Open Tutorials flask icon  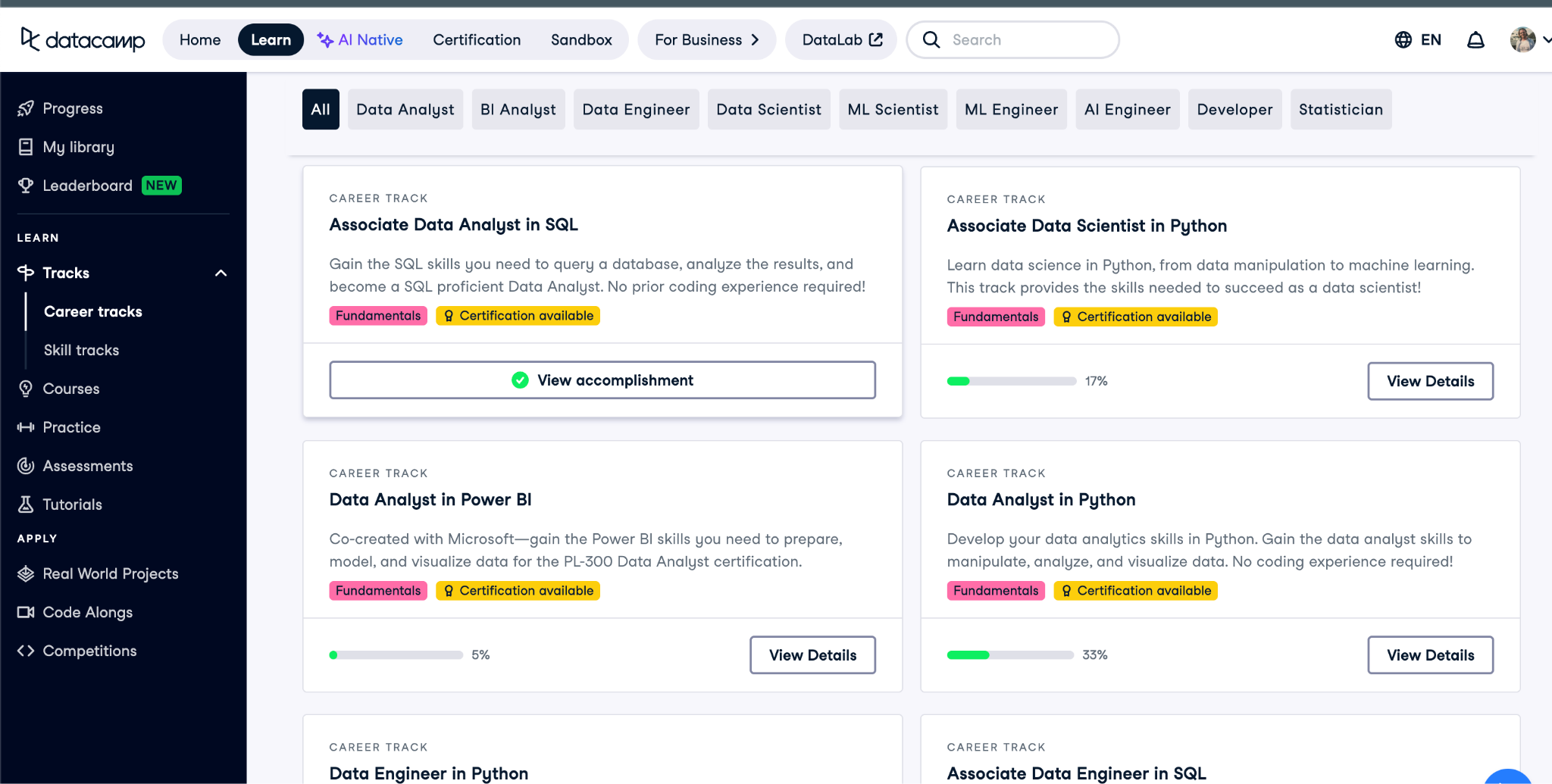coord(26,504)
